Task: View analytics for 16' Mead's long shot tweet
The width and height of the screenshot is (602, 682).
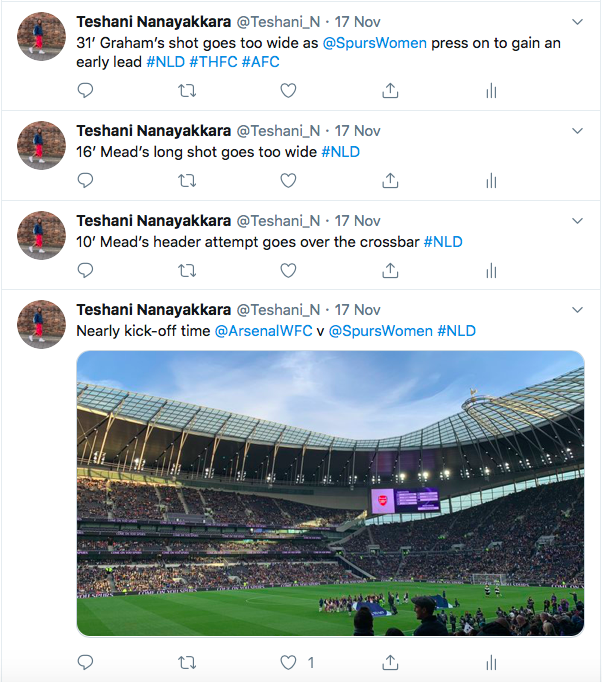Action: 491,181
